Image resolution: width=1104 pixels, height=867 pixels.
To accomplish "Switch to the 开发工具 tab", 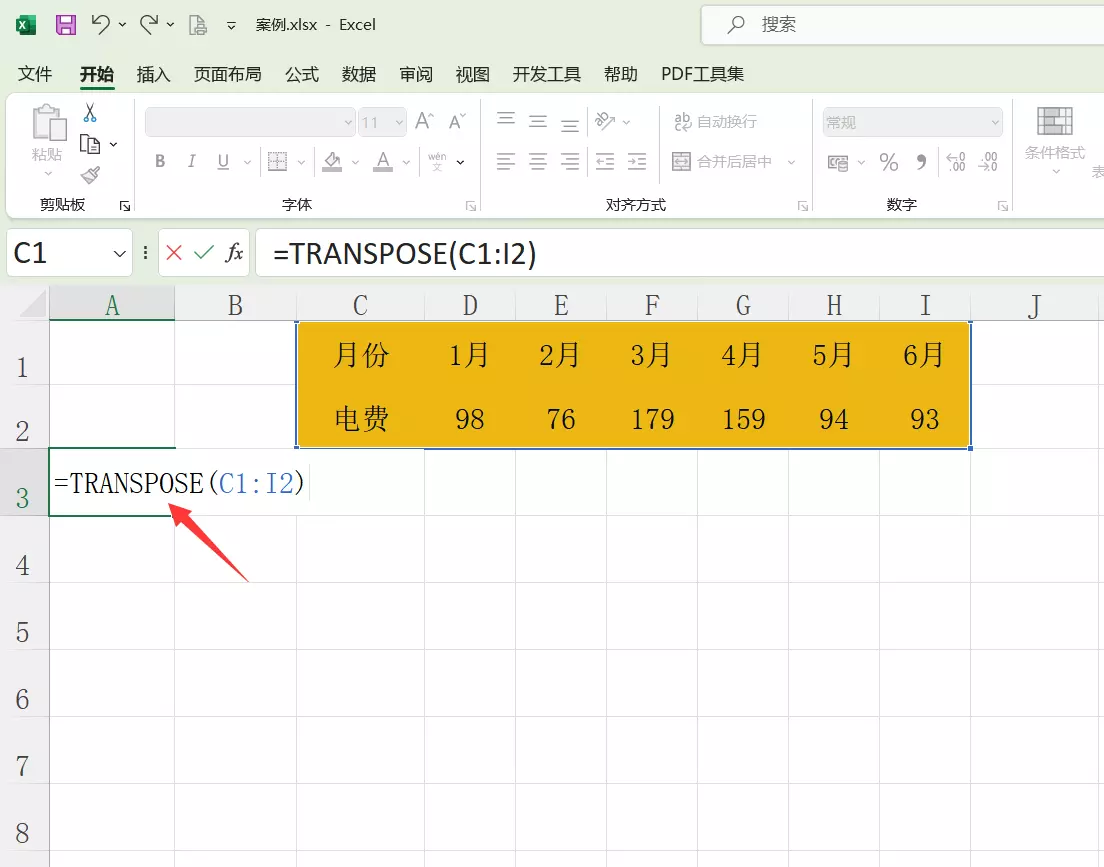I will (546, 74).
